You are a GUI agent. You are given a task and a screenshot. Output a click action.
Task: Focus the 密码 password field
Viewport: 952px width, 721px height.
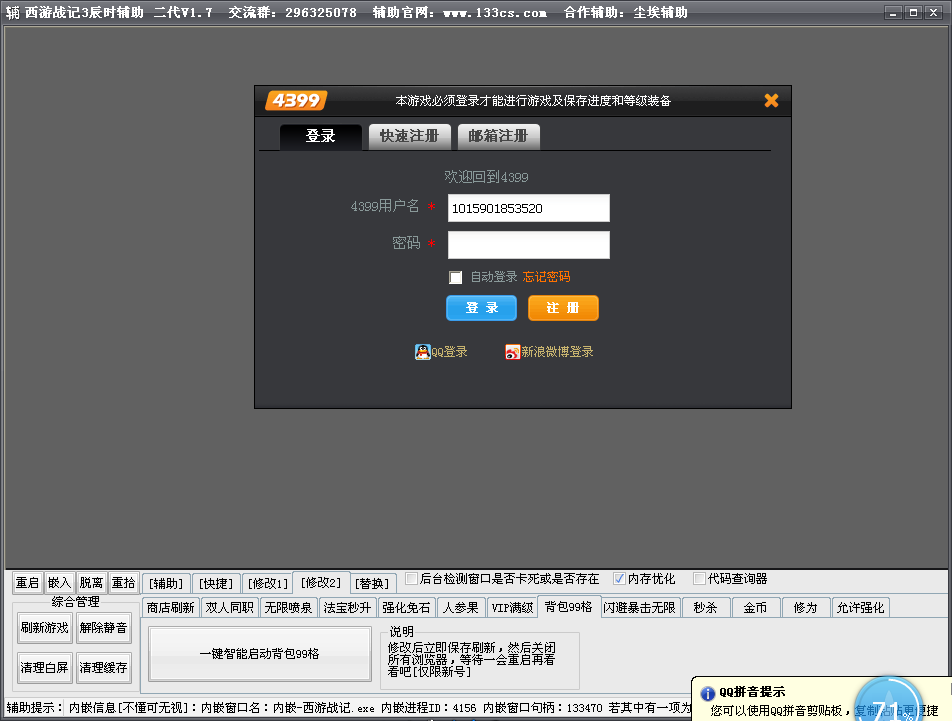[x=528, y=245]
